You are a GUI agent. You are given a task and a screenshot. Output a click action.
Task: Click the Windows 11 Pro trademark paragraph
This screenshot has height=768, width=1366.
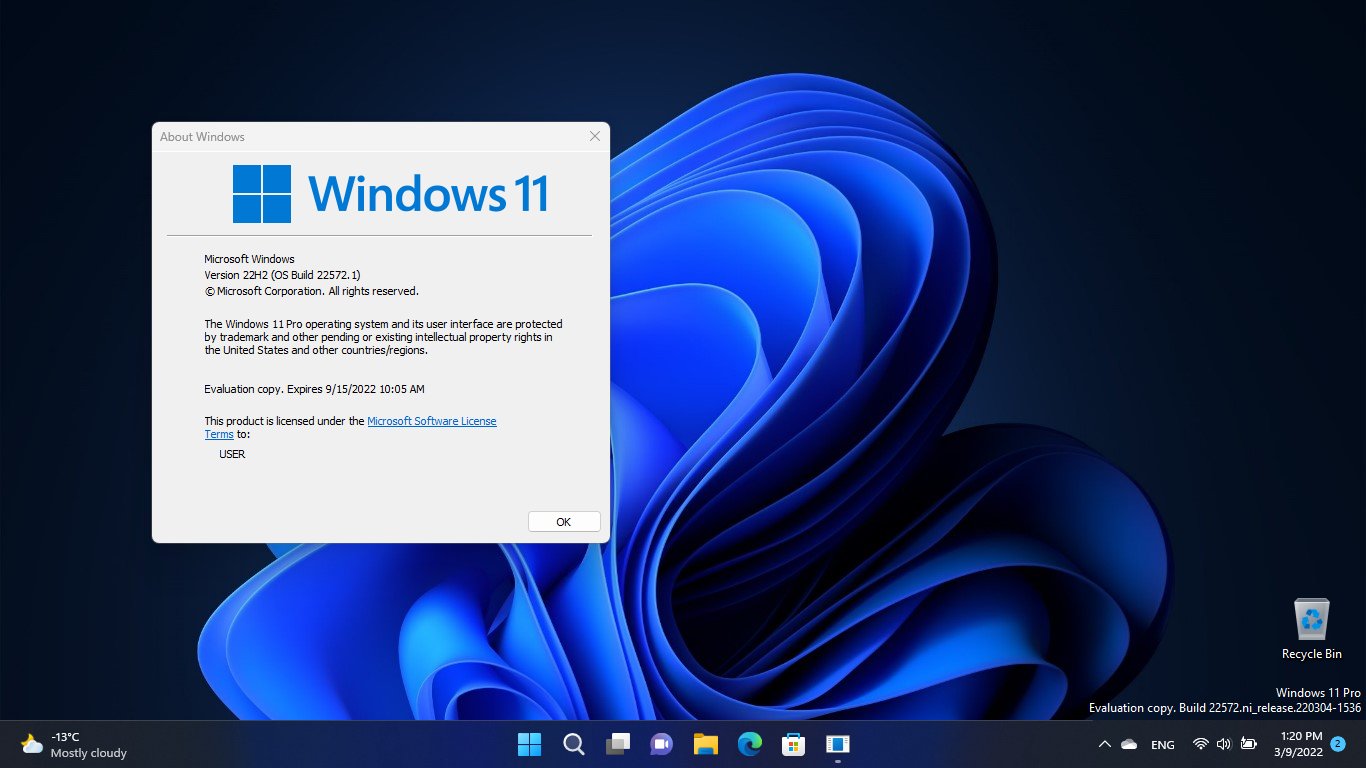(x=383, y=337)
